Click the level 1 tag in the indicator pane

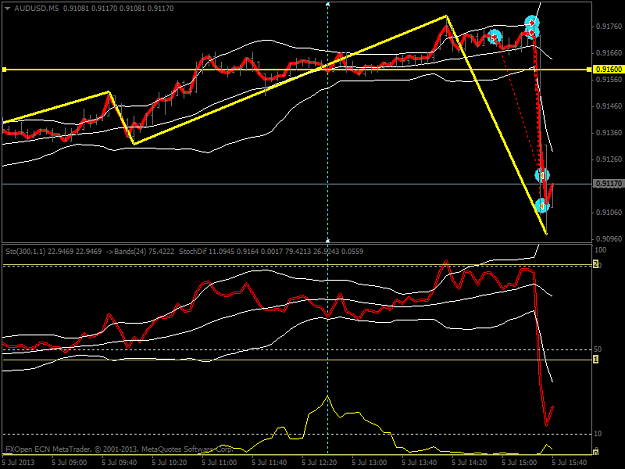tap(596, 359)
